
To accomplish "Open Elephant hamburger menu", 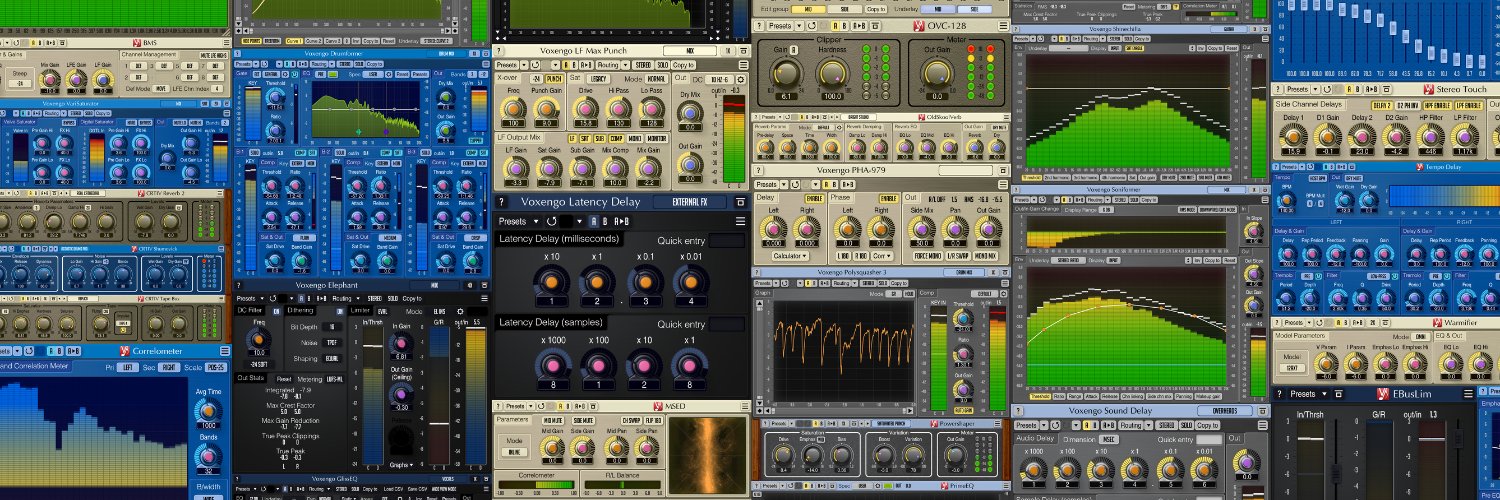I will click(485, 298).
